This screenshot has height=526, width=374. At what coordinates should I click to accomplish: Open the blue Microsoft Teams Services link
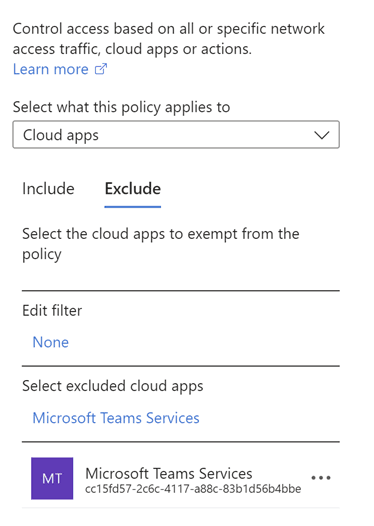click(x=116, y=418)
